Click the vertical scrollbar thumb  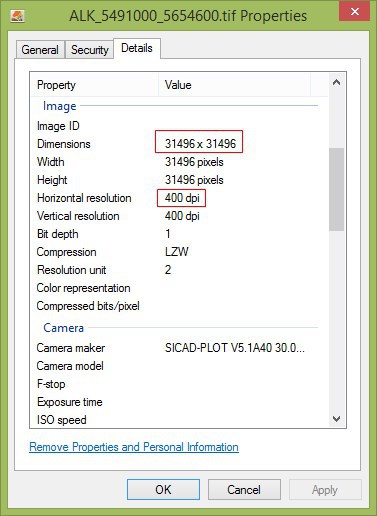[x=336, y=189]
